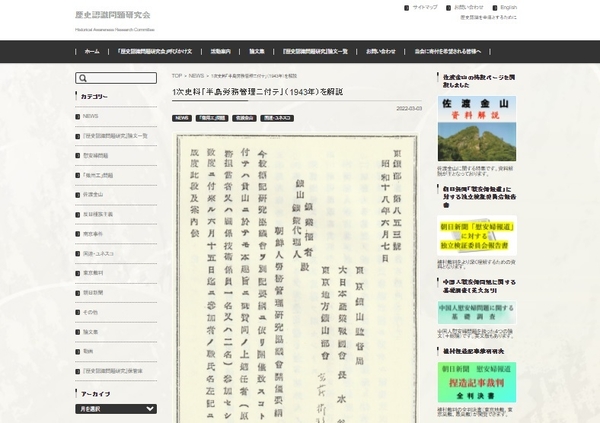Open 『歴史認識問題研究』論文一覧 in the navigation bar
The height and width of the screenshot is (423, 600).
click(x=315, y=51)
